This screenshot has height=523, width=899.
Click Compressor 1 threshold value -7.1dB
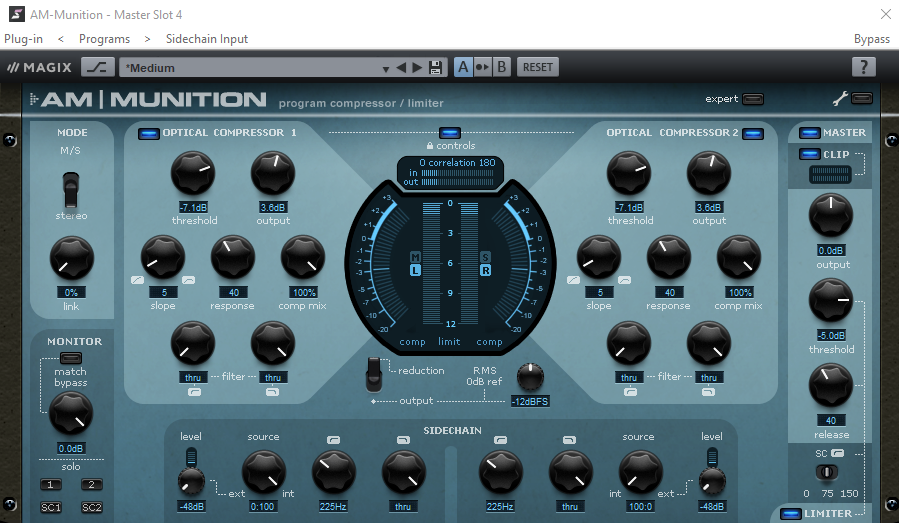(x=193, y=207)
